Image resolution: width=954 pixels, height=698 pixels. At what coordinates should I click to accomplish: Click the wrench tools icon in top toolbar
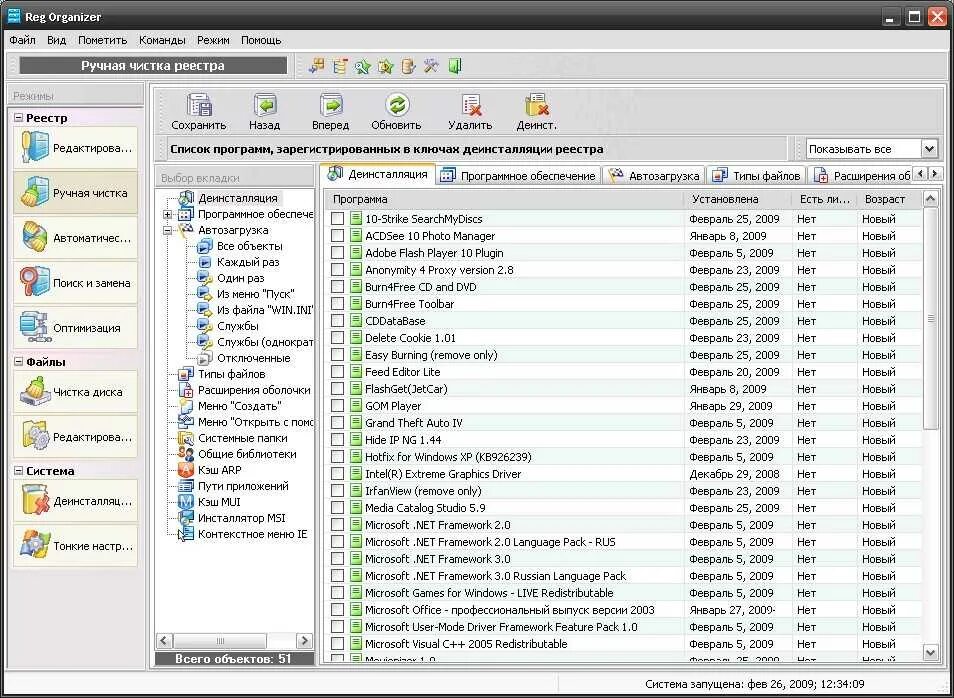coord(431,66)
